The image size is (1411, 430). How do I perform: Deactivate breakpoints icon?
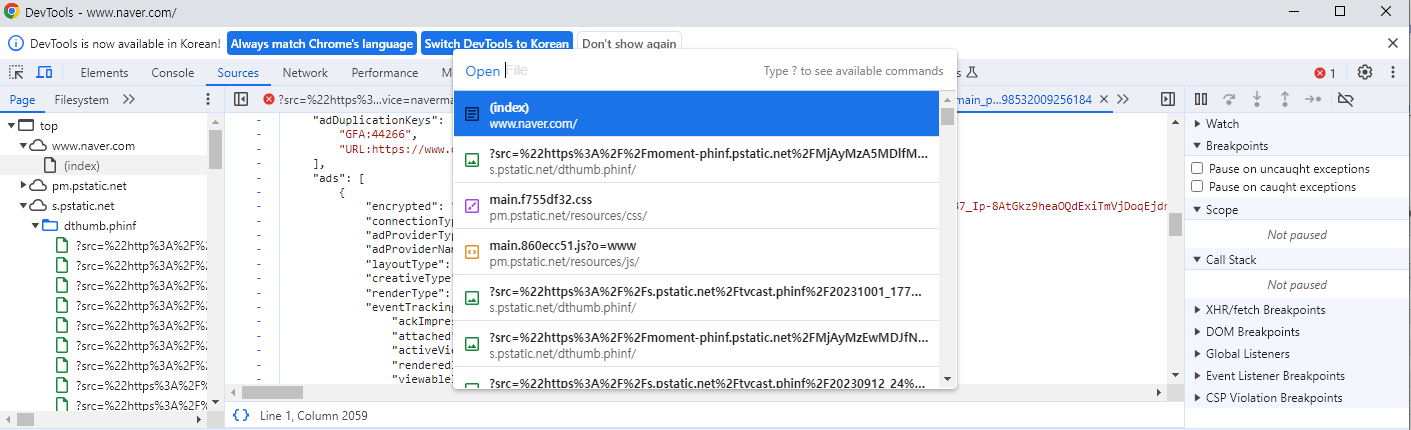pyautogui.click(x=1345, y=99)
